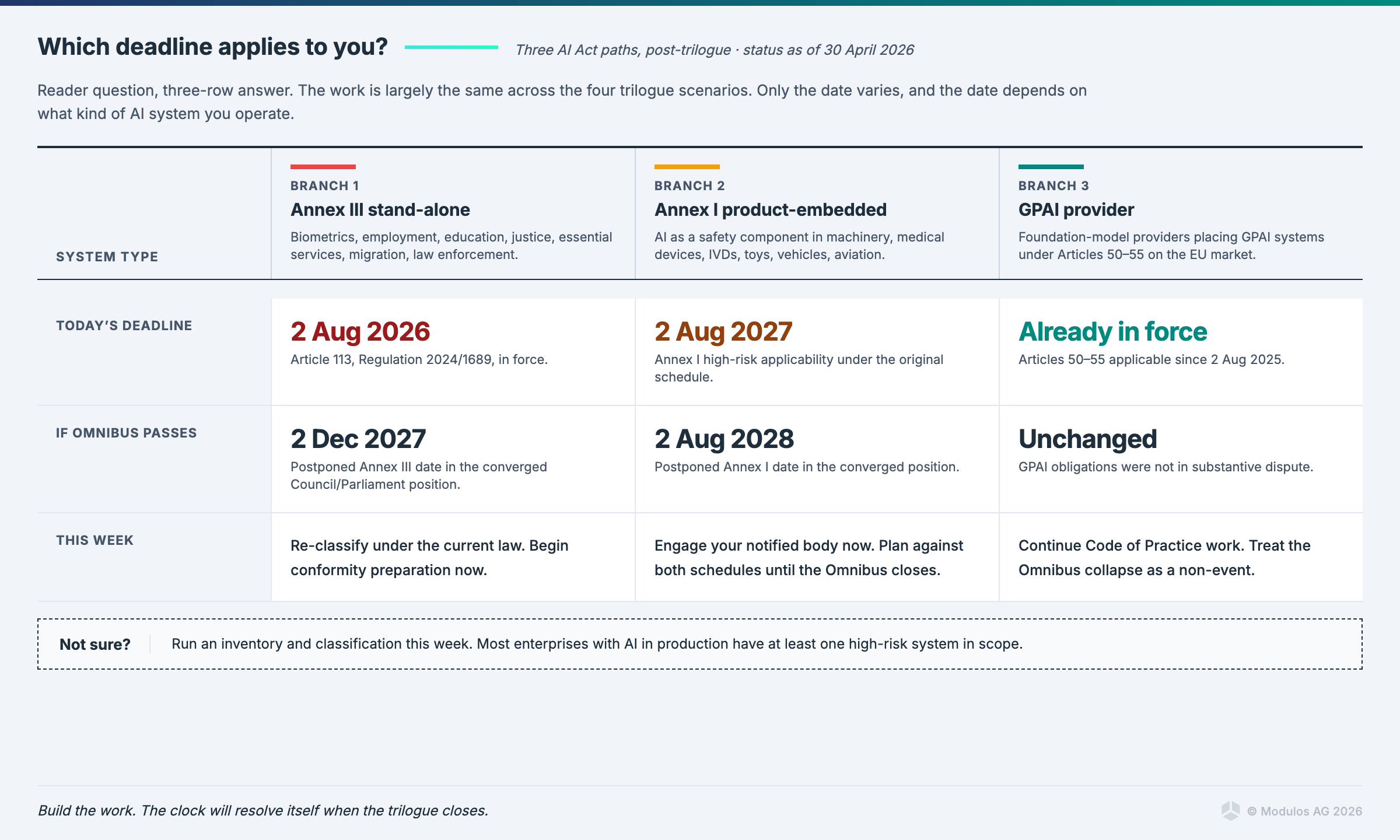Click the "TODAY'S DEADLINE" row label
The height and width of the screenshot is (840, 1400).
tap(124, 325)
